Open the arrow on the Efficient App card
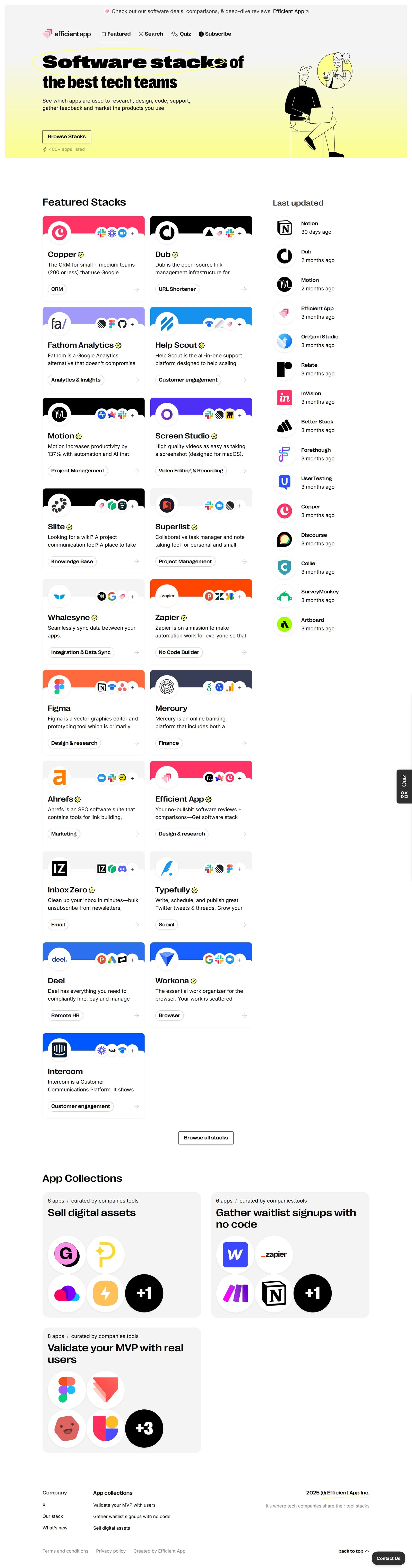Screen dimensions: 412x1568 point(244,834)
